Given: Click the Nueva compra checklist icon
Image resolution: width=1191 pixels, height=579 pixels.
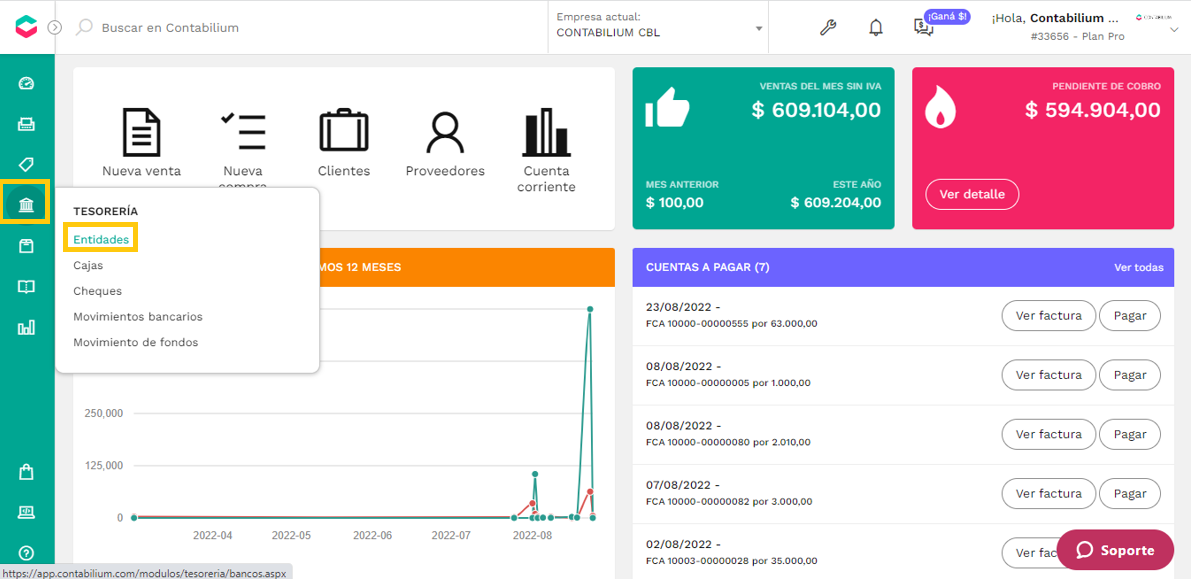Looking at the screenshot, I should click(243, 131).
